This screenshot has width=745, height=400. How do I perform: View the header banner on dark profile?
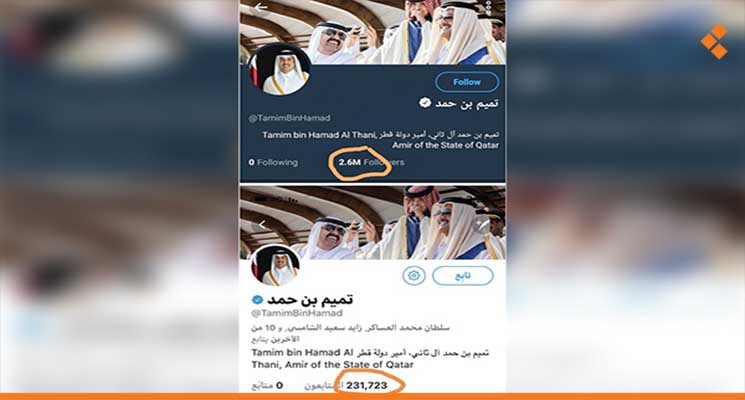click(372, 32)
